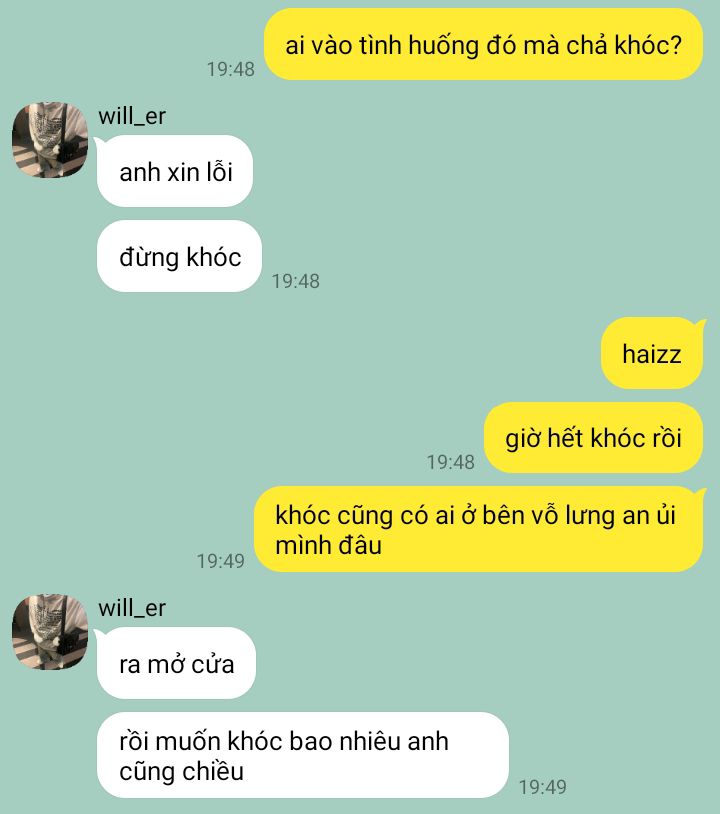This screenshot has height=814, width=720.
Task: Tap the 19:48 timestamp beside 'giờ hết khóc rồi'
Action: pyautogui.click(x=451, y=462)
